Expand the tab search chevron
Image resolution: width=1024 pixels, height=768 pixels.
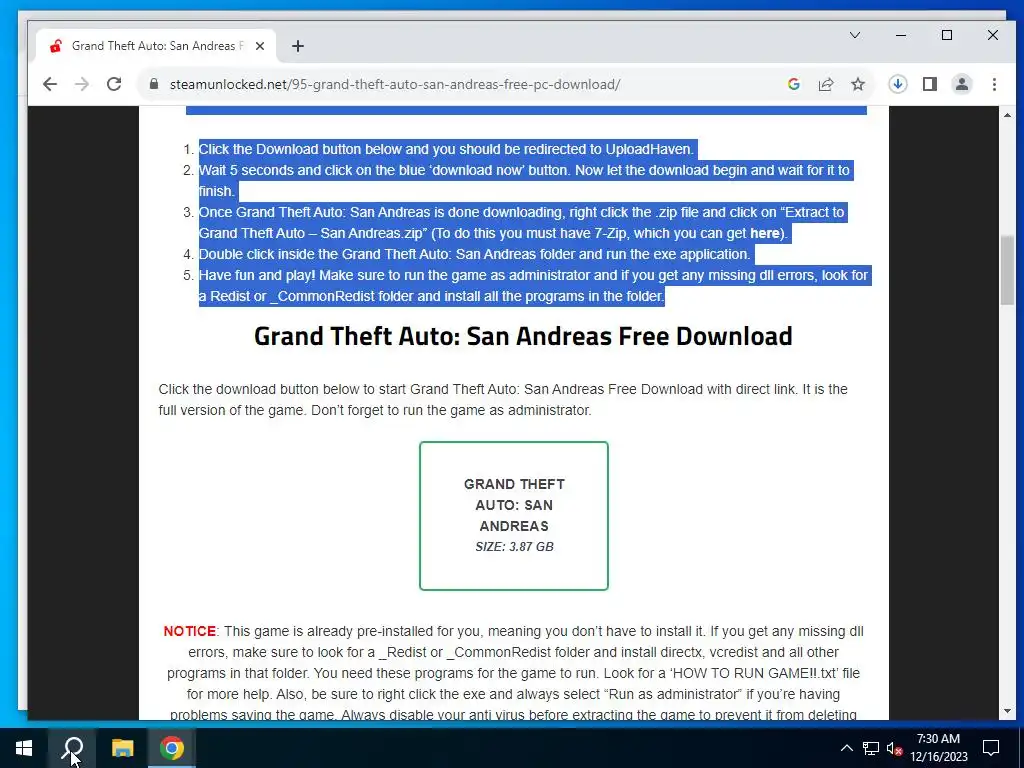pos(854,35)
